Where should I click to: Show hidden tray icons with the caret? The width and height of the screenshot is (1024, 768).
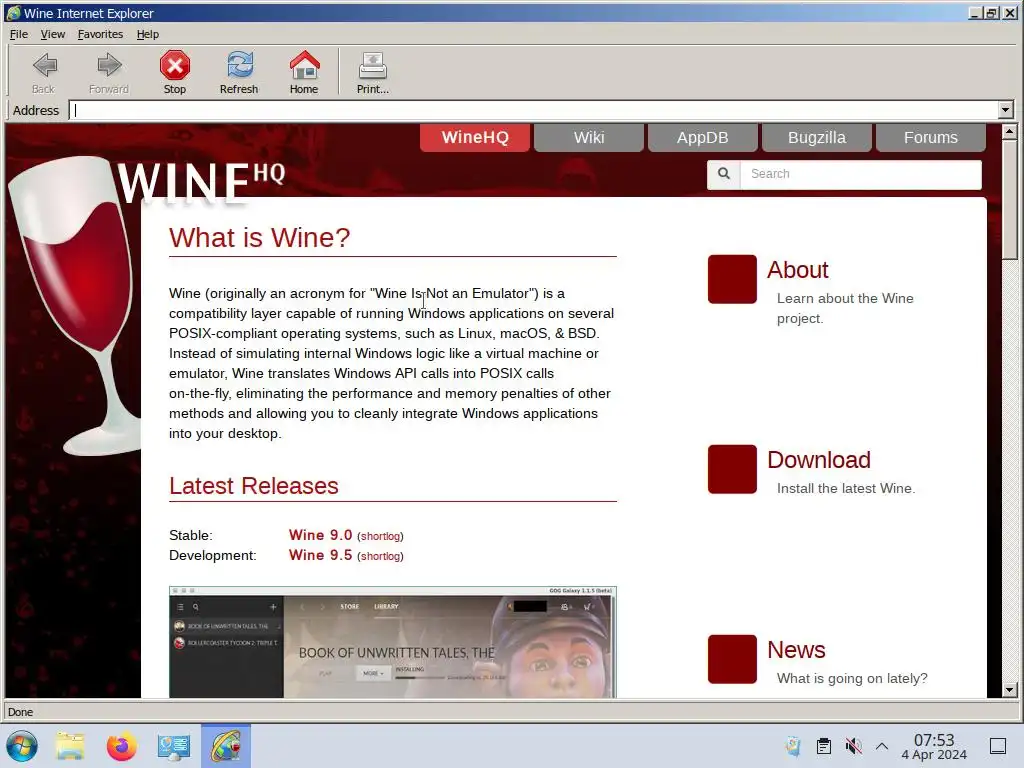coord(882,746)
